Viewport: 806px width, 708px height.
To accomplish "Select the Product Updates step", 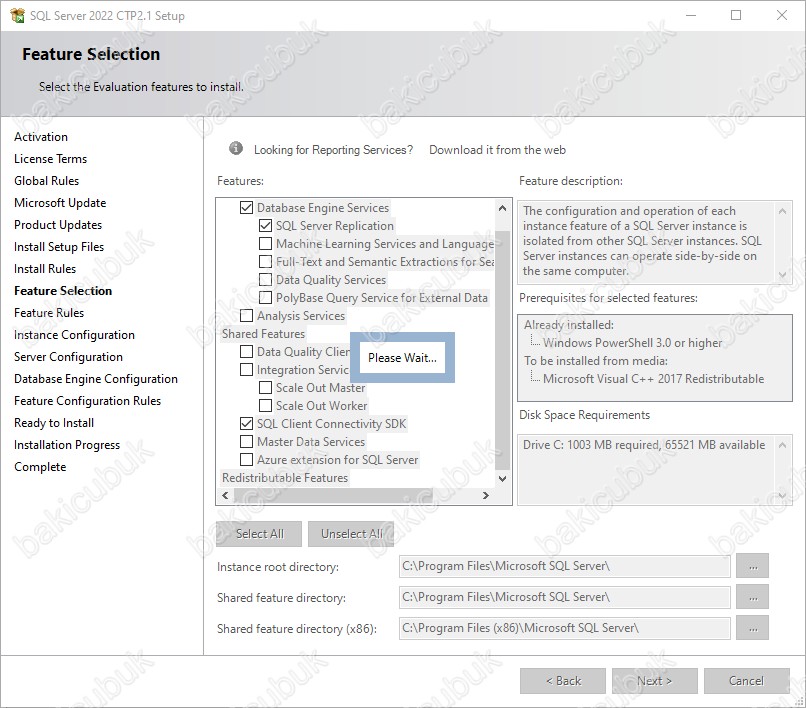I will pos(58,225).
